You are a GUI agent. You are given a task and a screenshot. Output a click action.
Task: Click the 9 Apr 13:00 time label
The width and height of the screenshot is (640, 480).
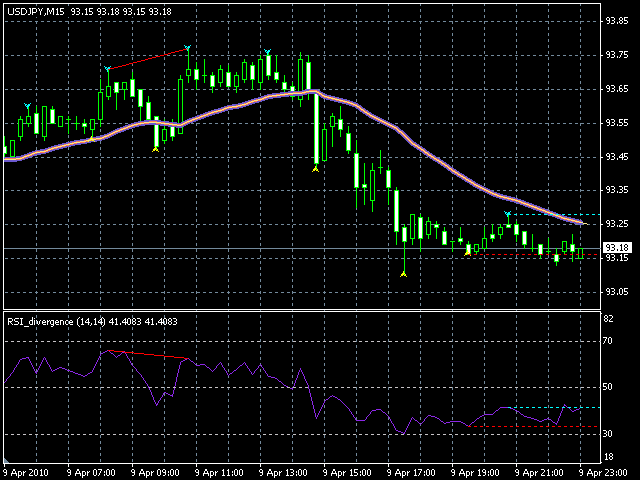(283, 473)
